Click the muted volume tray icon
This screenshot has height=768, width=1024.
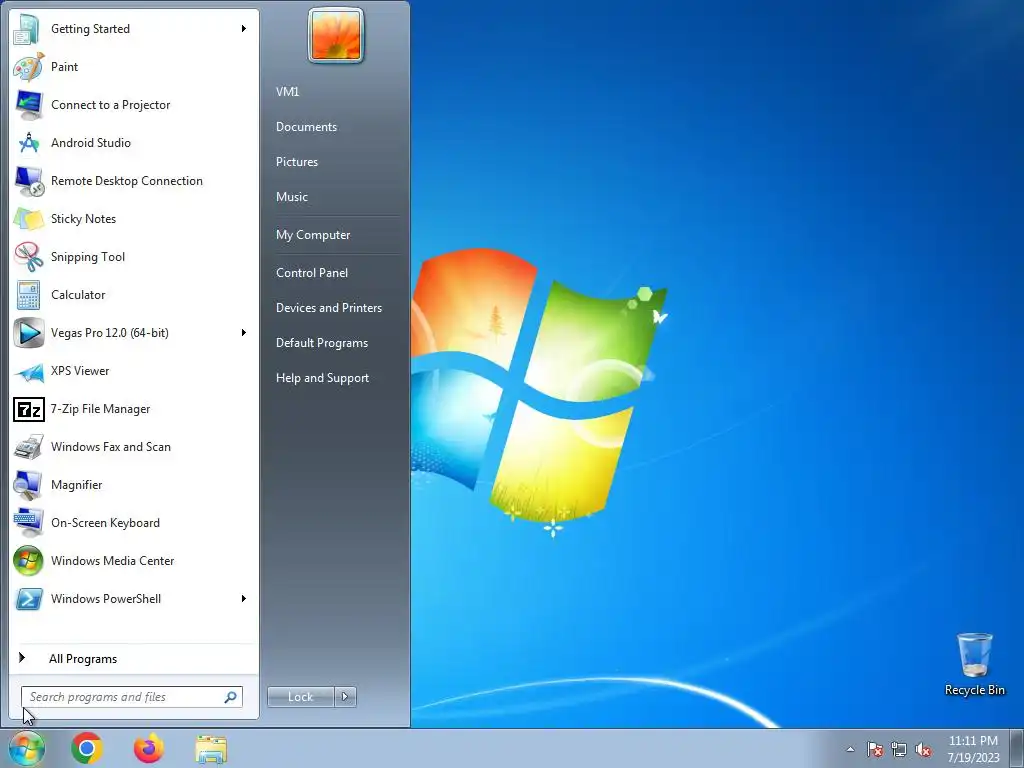[x=923, y=749]
